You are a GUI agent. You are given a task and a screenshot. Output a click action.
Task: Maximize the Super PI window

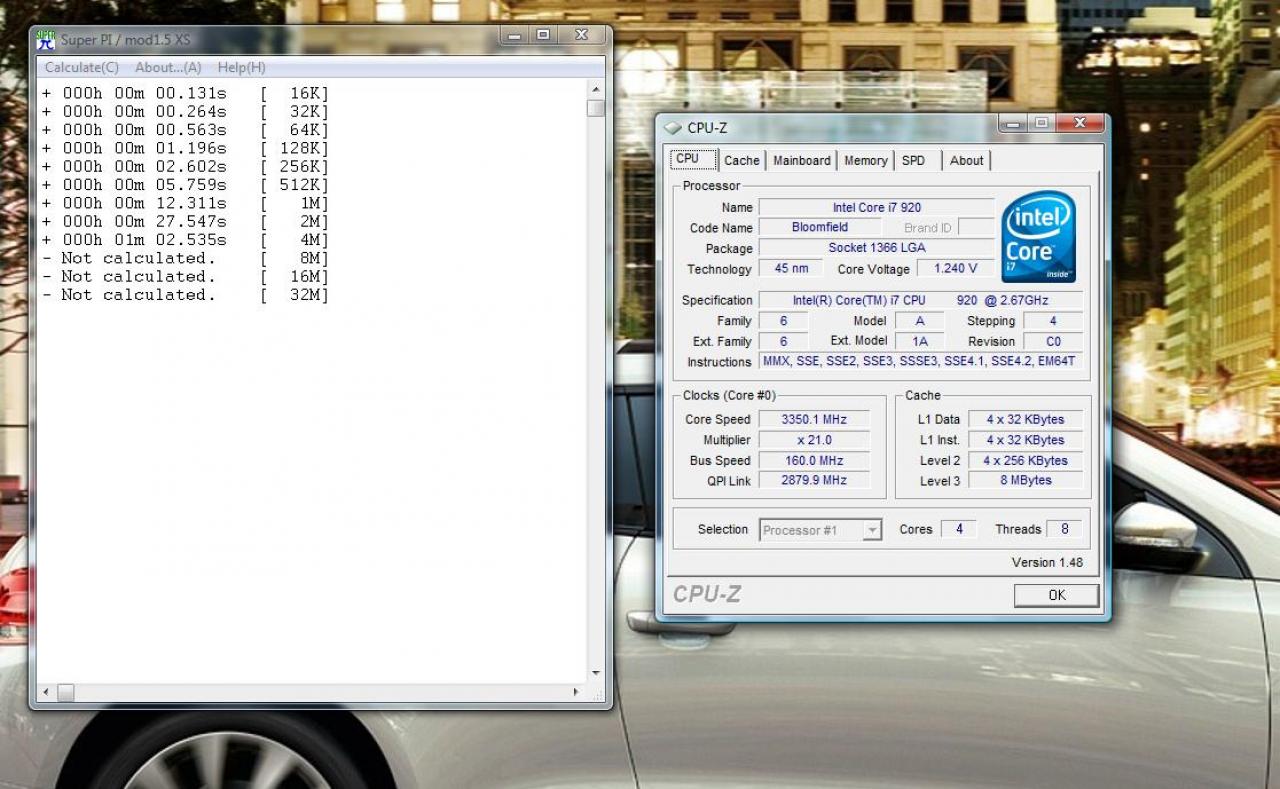pos(543,35)
